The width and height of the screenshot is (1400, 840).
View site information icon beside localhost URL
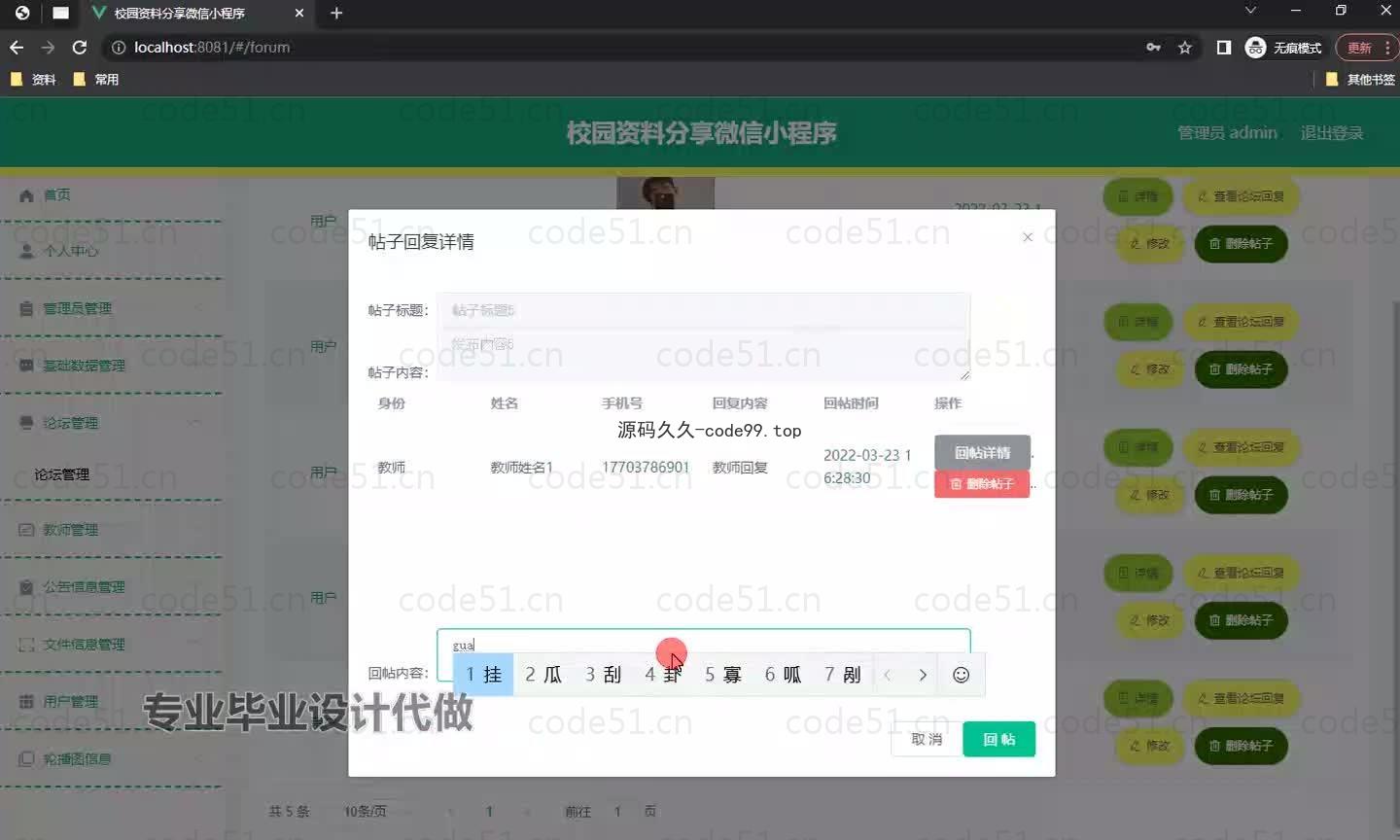(119, 48)
